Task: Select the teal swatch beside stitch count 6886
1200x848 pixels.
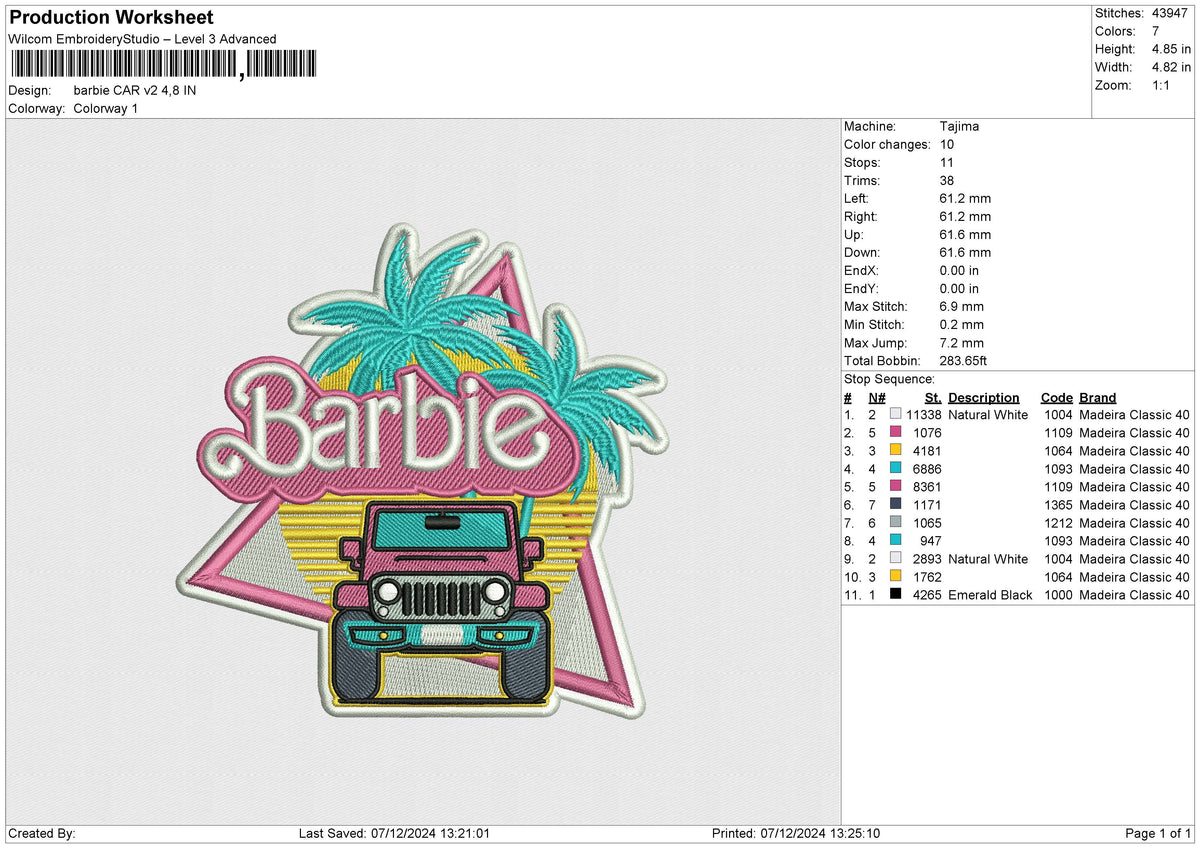Action: tap(895, 468)
